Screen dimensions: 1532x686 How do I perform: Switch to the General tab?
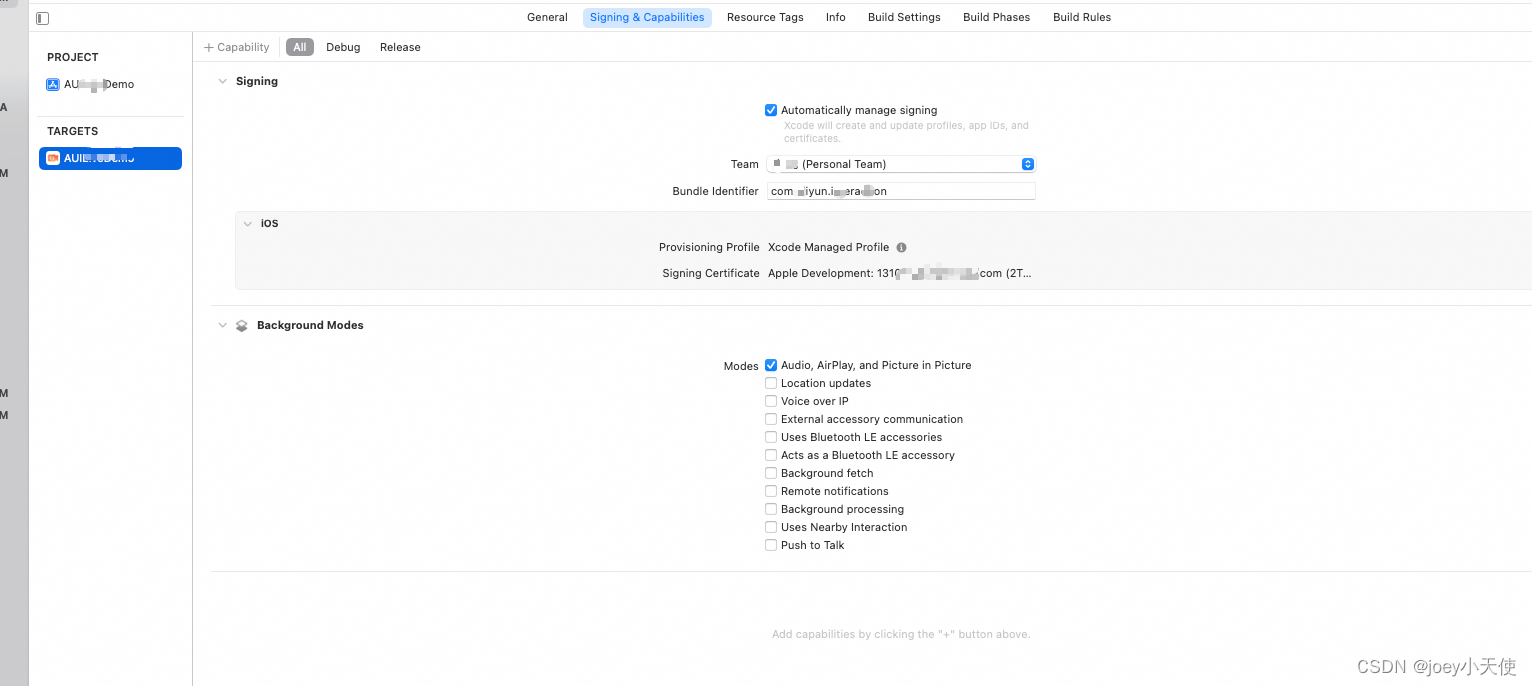pos(547,17)
